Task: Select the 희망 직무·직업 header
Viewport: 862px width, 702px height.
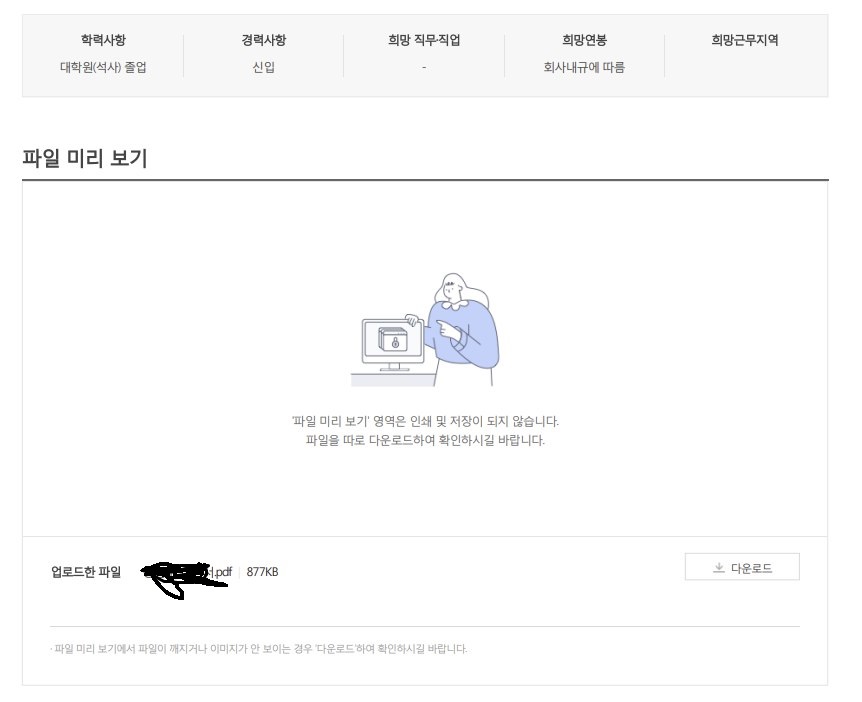Action: pos(424,40)
